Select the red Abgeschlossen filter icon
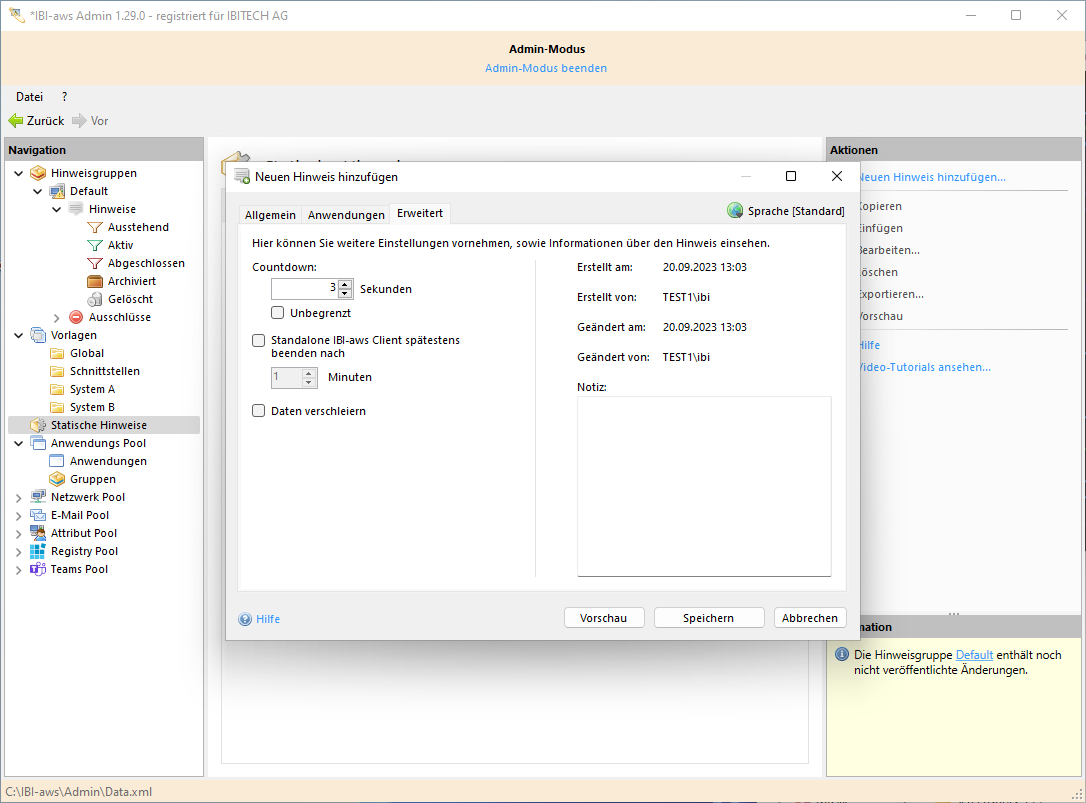 tap(95, 263)
